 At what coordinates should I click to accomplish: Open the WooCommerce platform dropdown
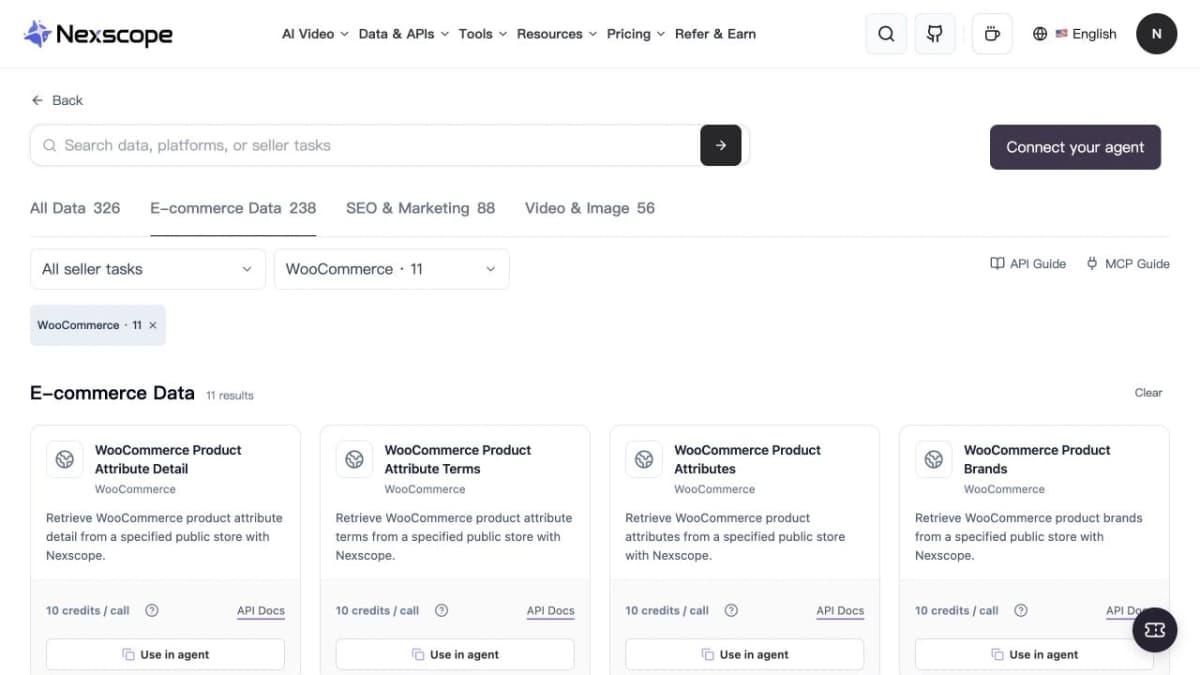point(392,269)
